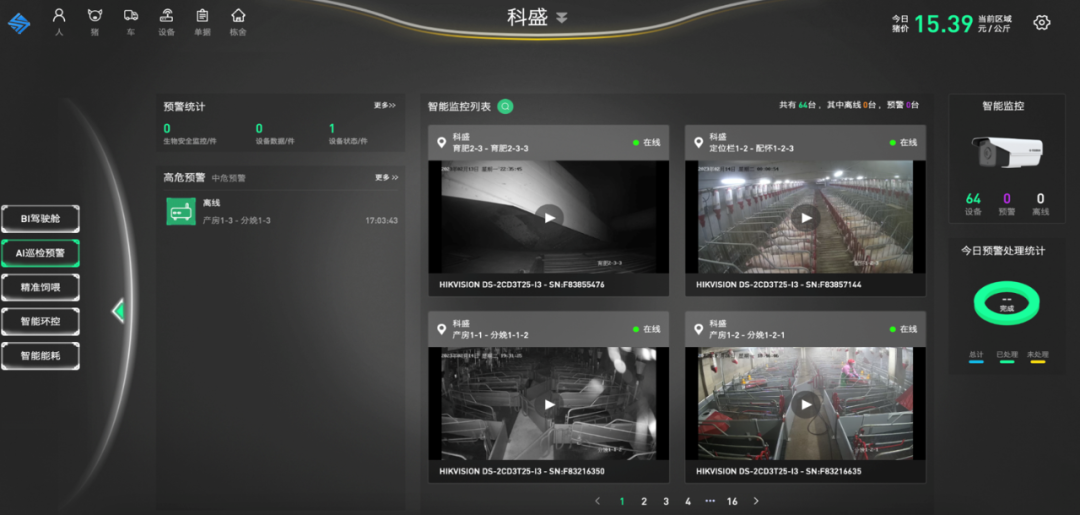Open the 单据 (documents) clipboard icon
The image size is (1080, 515).
[202, 21]
